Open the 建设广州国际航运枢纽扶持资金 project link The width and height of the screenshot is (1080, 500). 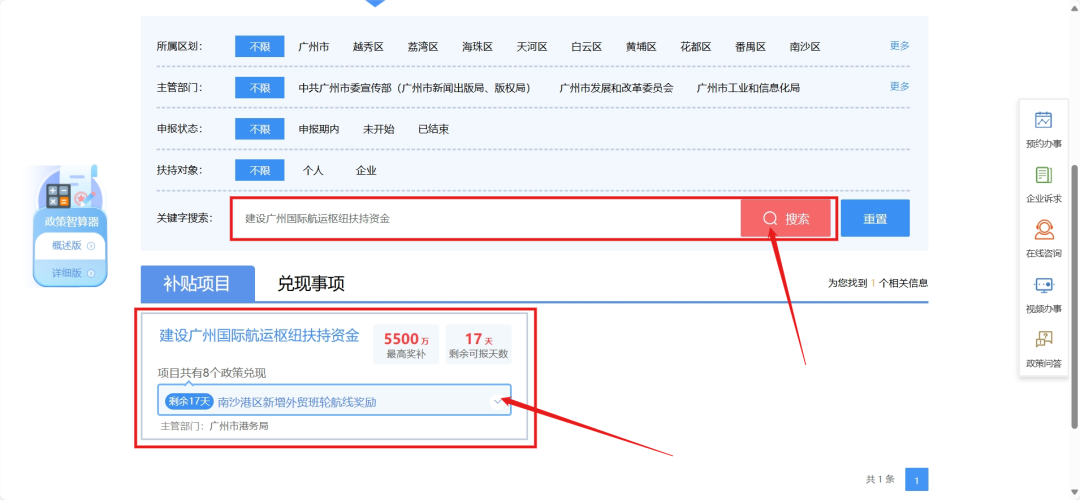(x=260, y=335)
